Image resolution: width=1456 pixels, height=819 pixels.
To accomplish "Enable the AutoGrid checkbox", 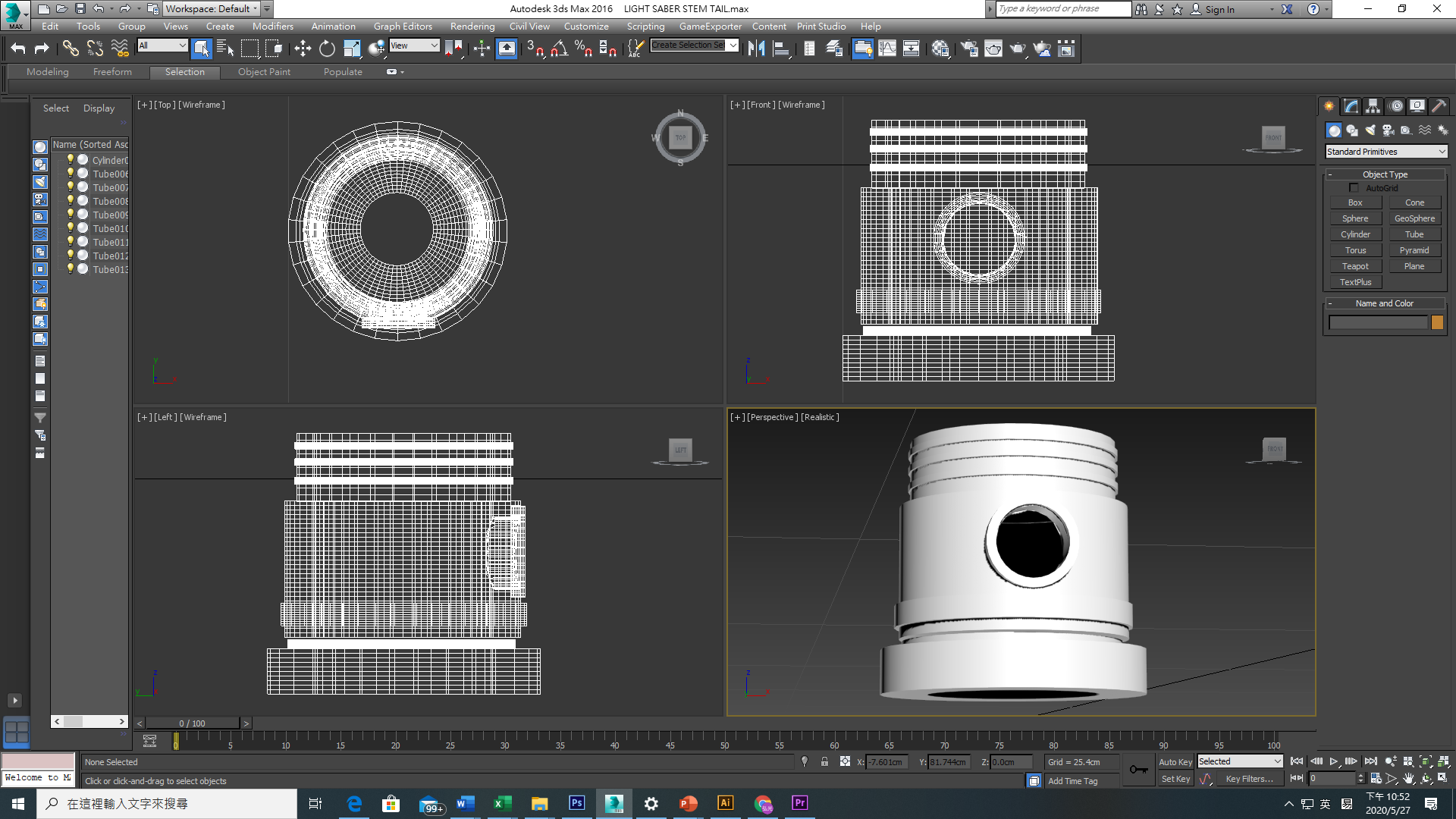I will [x=1354, y=188].
